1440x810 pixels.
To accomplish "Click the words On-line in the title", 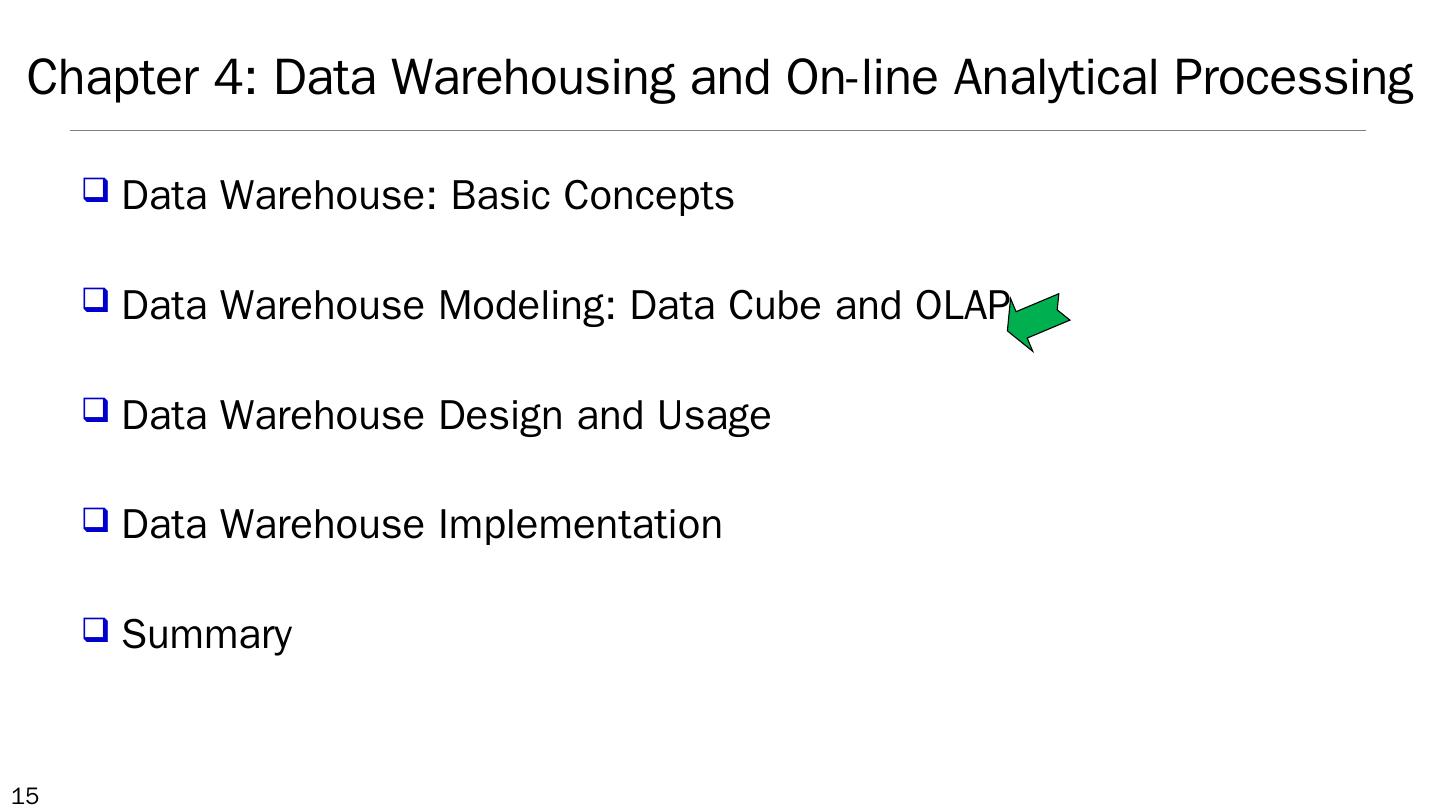I will pos(862,77).
